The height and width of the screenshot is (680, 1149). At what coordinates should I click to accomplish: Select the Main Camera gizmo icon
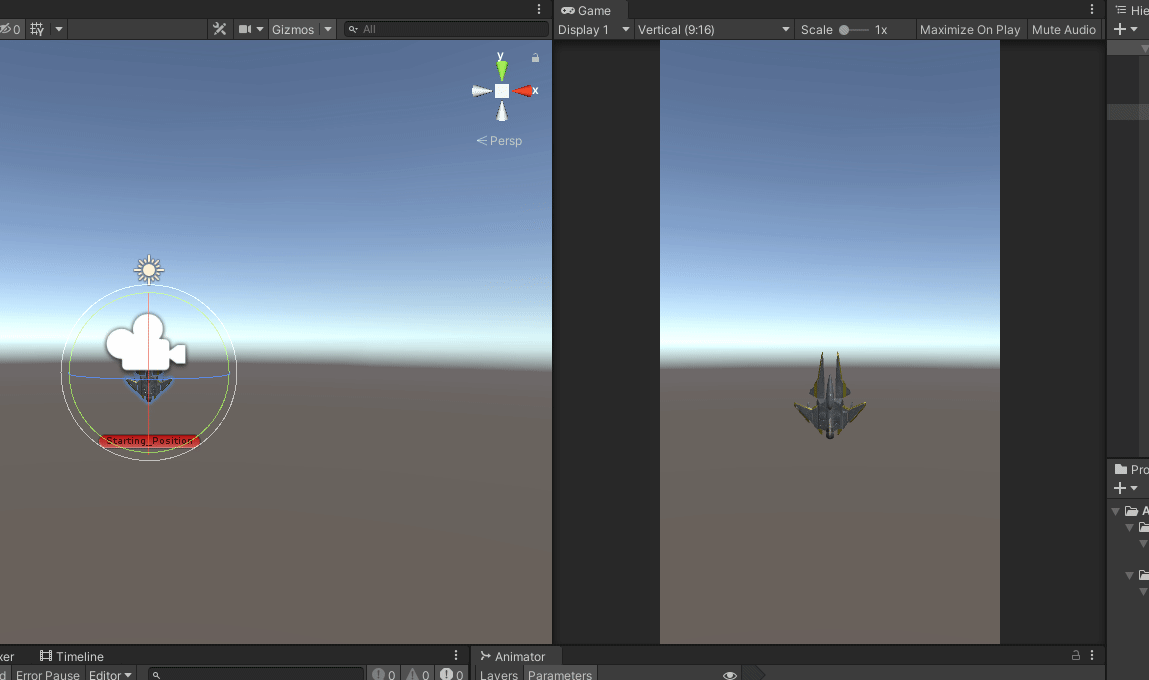pyautogui.click(x=147, y=342)
